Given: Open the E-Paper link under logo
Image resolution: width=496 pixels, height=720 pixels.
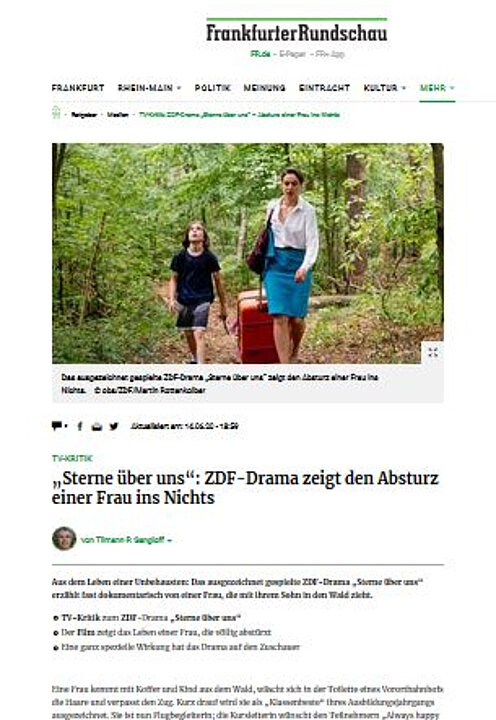Looking at the screenshot, I should click(292, 54).
